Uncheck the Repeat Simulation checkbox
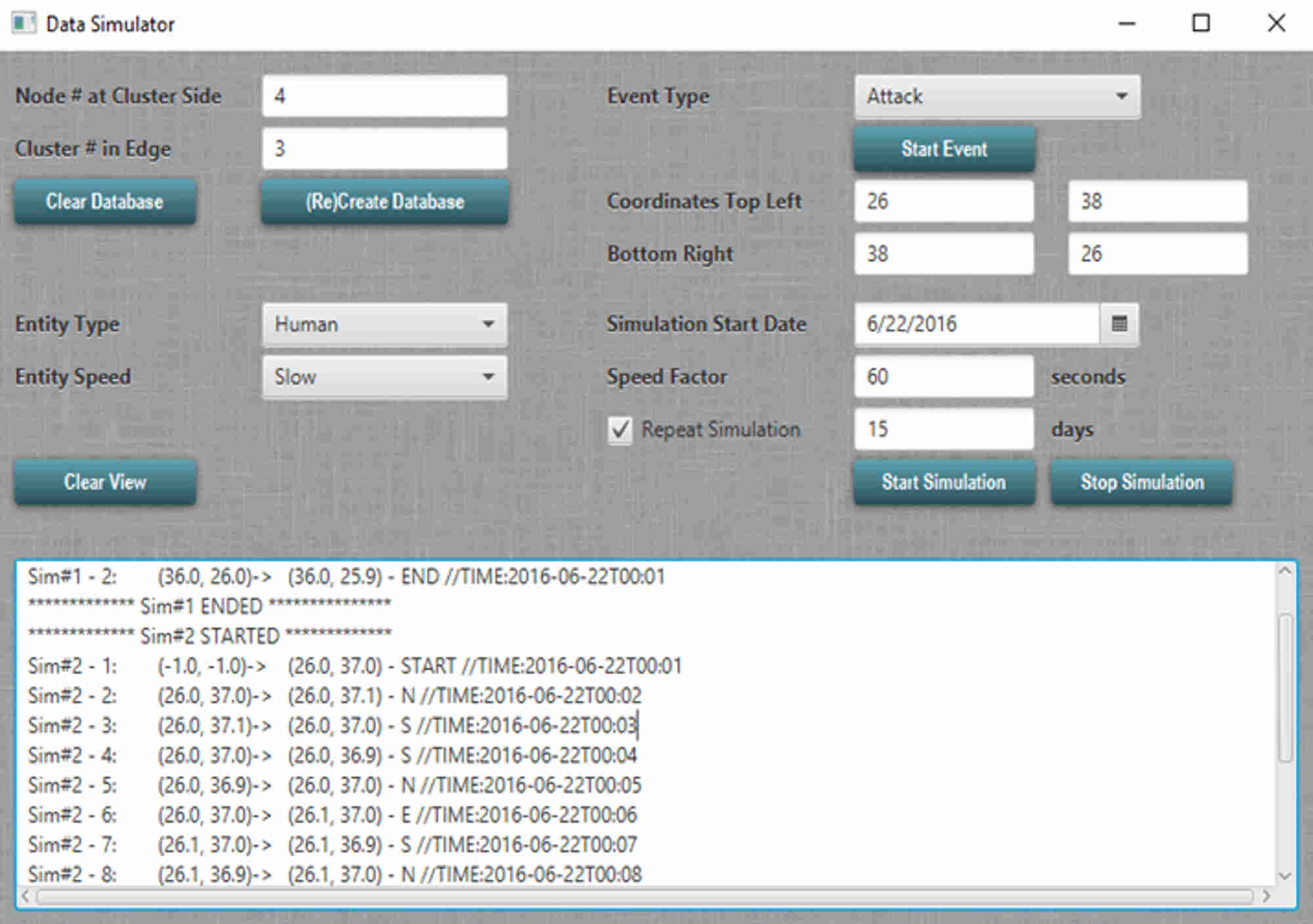 (620, 430)
